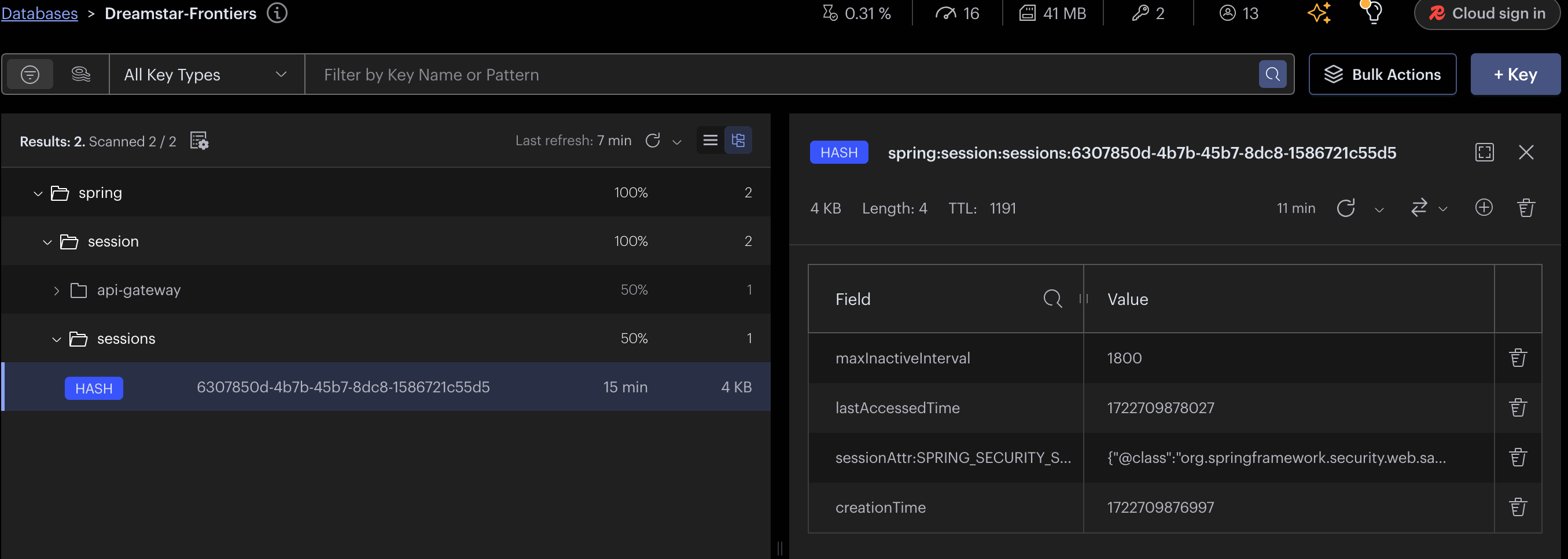Close the key details panel
Viewport: 1568px width, 559px height.
click(x=1526, y=152)
